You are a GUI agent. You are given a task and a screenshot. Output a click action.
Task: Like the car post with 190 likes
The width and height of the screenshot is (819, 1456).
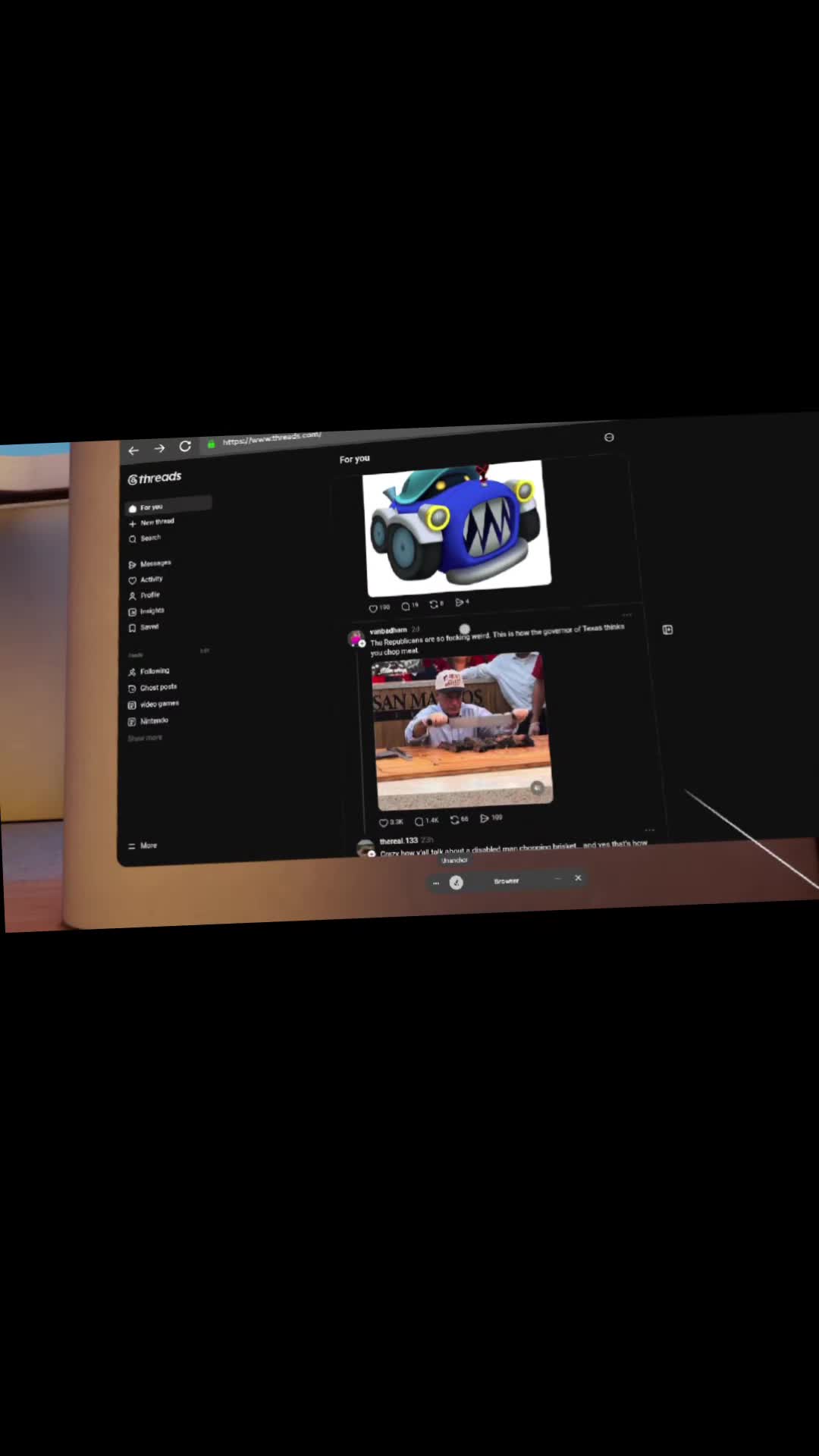click(x=378, y=607)
